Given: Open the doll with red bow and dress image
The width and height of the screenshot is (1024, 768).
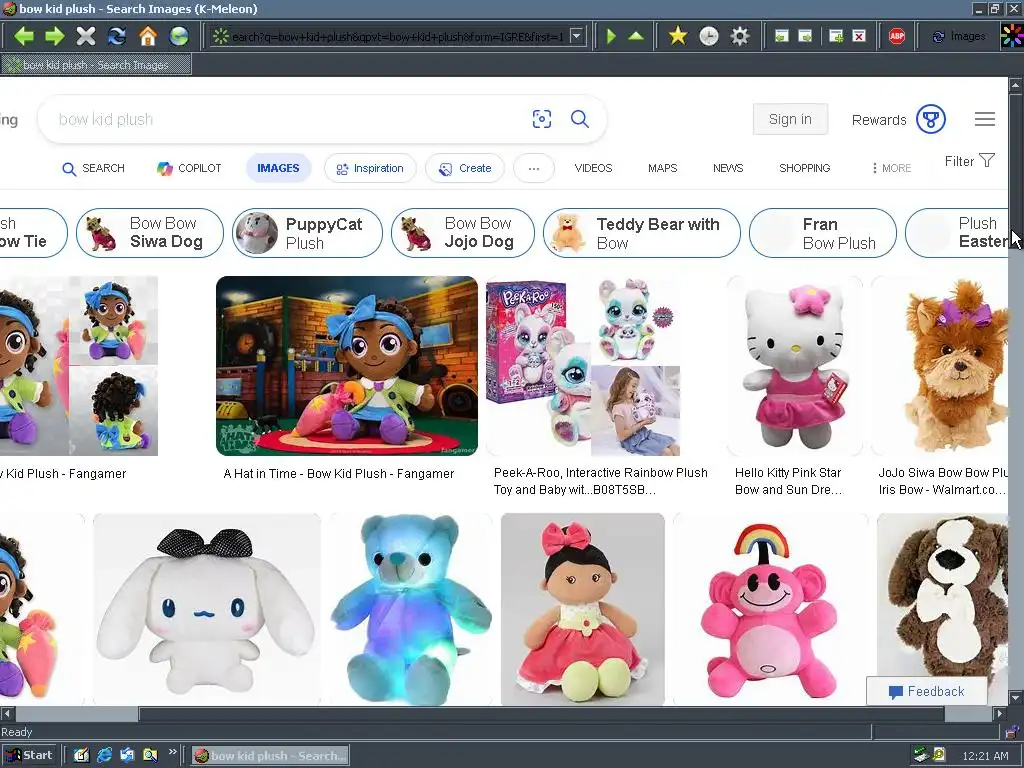Looking at the screenshot, I should tap(583, 609).
